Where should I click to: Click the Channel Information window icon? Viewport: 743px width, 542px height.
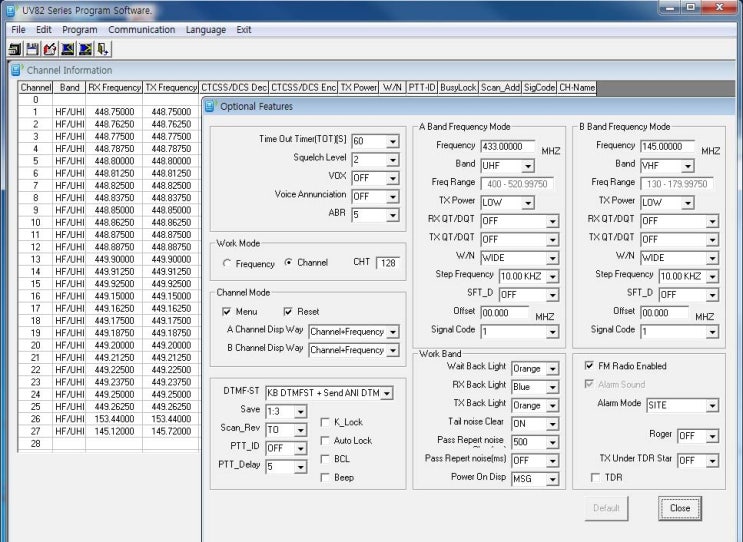click(x=16, y=70)
